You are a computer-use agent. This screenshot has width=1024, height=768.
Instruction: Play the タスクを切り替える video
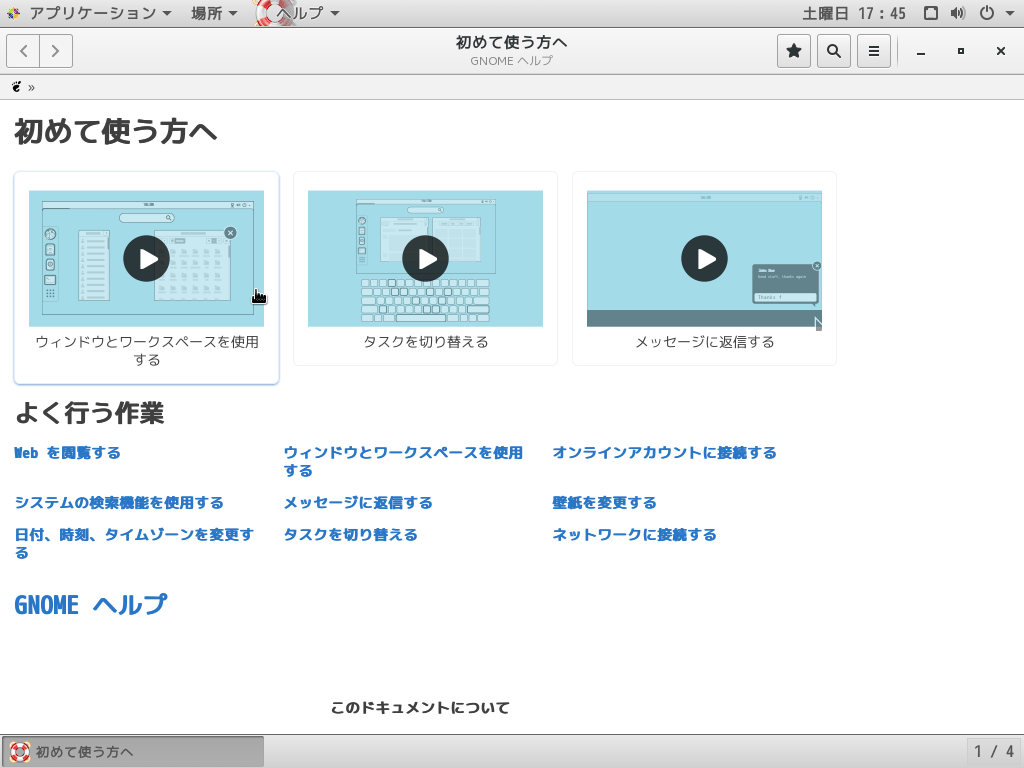[x=425, y=259]
